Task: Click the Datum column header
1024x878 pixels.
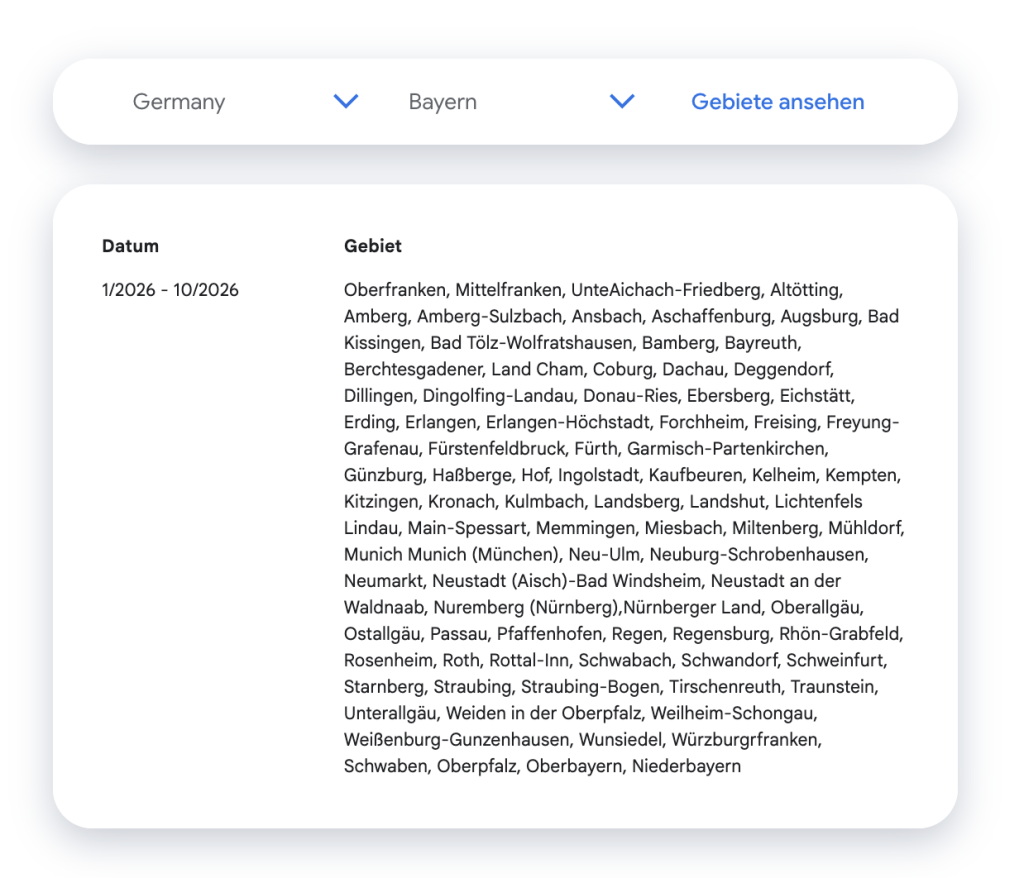Action: coord(130,246)
